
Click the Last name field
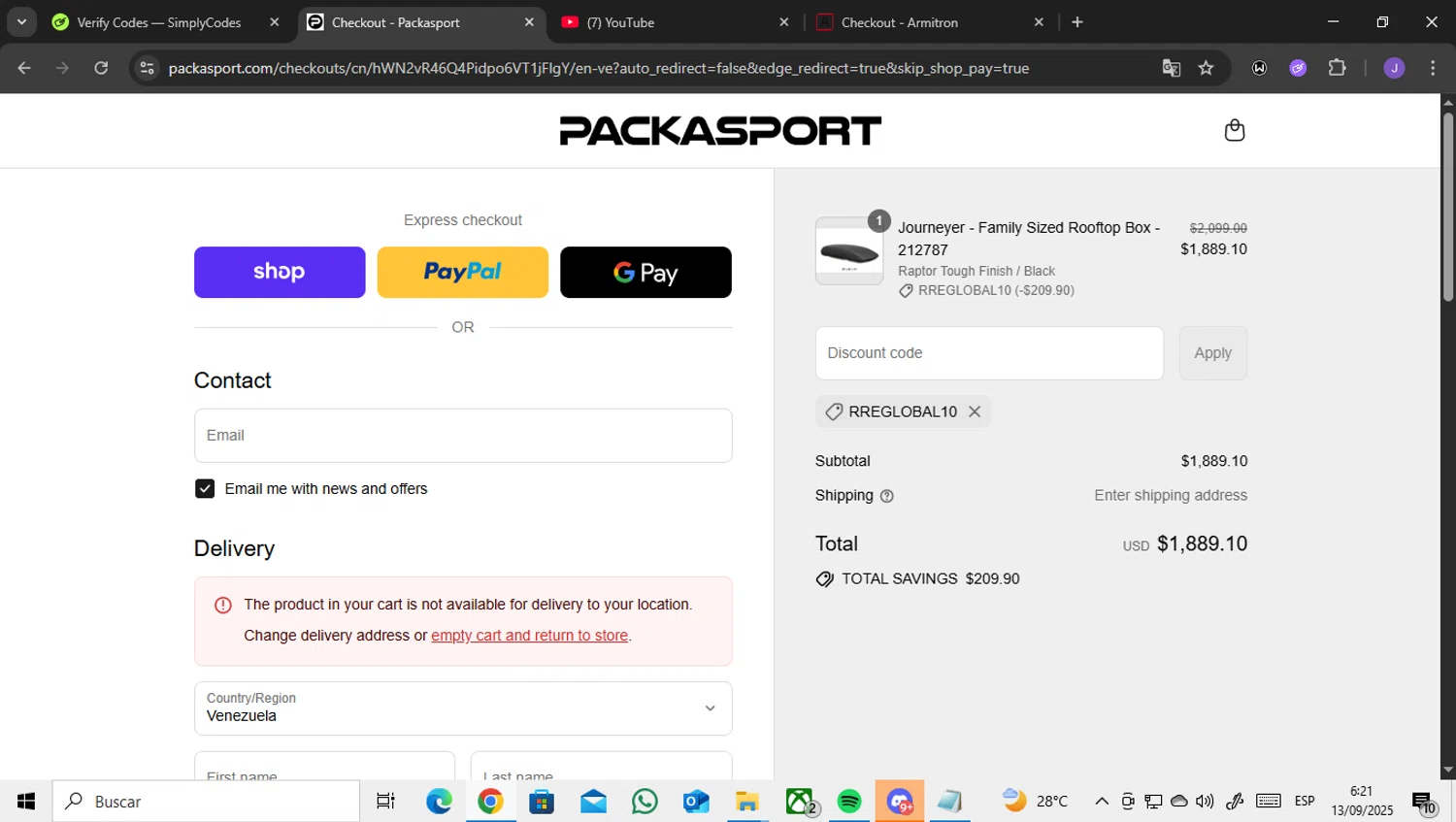601,766
